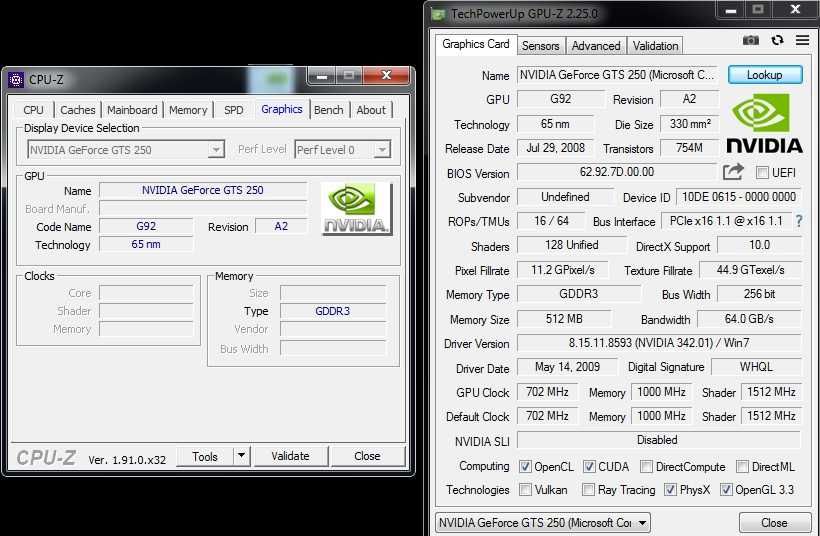This screenshot has height=536, width=820.
Task: Click the Tools button in CPU-Z
Action: (x=205, y=456)
